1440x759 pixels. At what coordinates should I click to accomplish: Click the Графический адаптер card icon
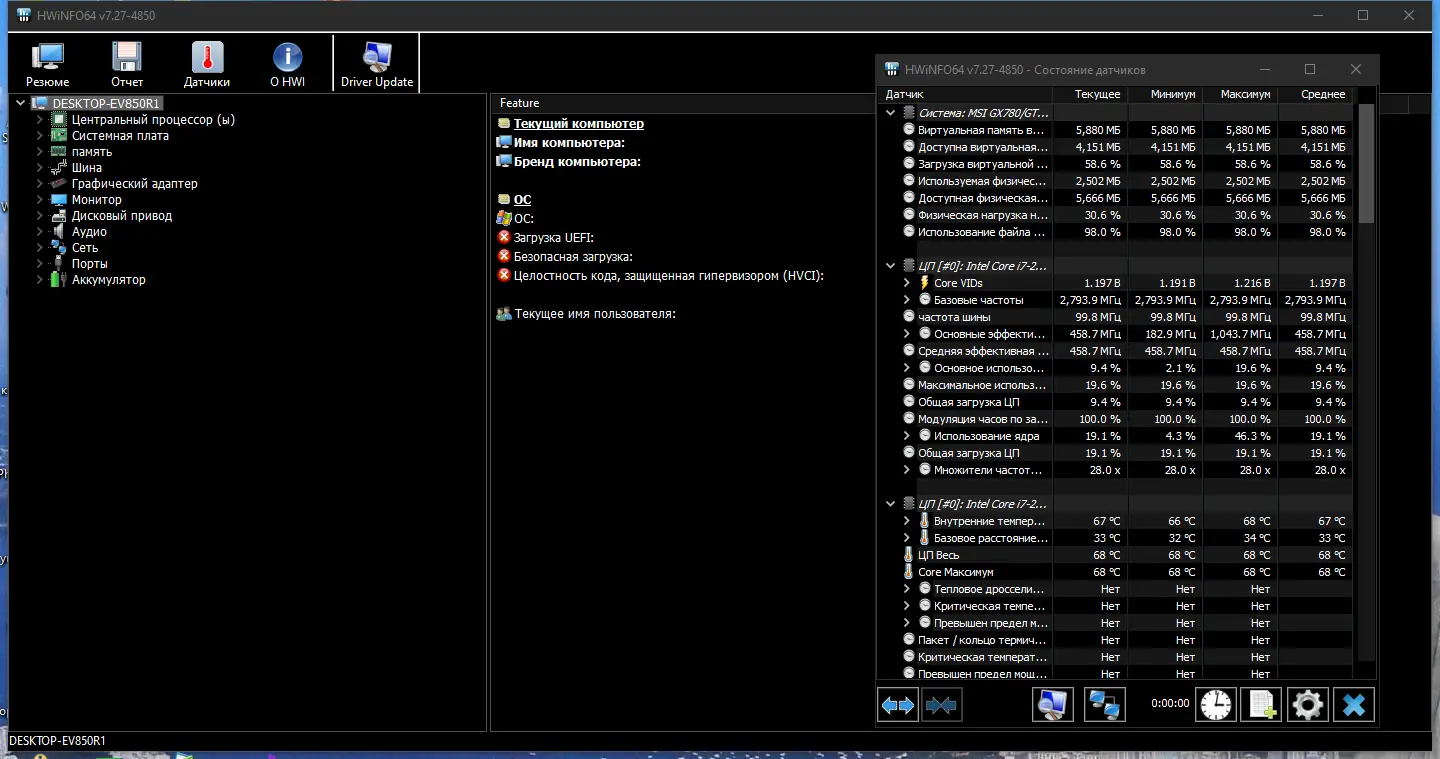(x=59, y=184)
